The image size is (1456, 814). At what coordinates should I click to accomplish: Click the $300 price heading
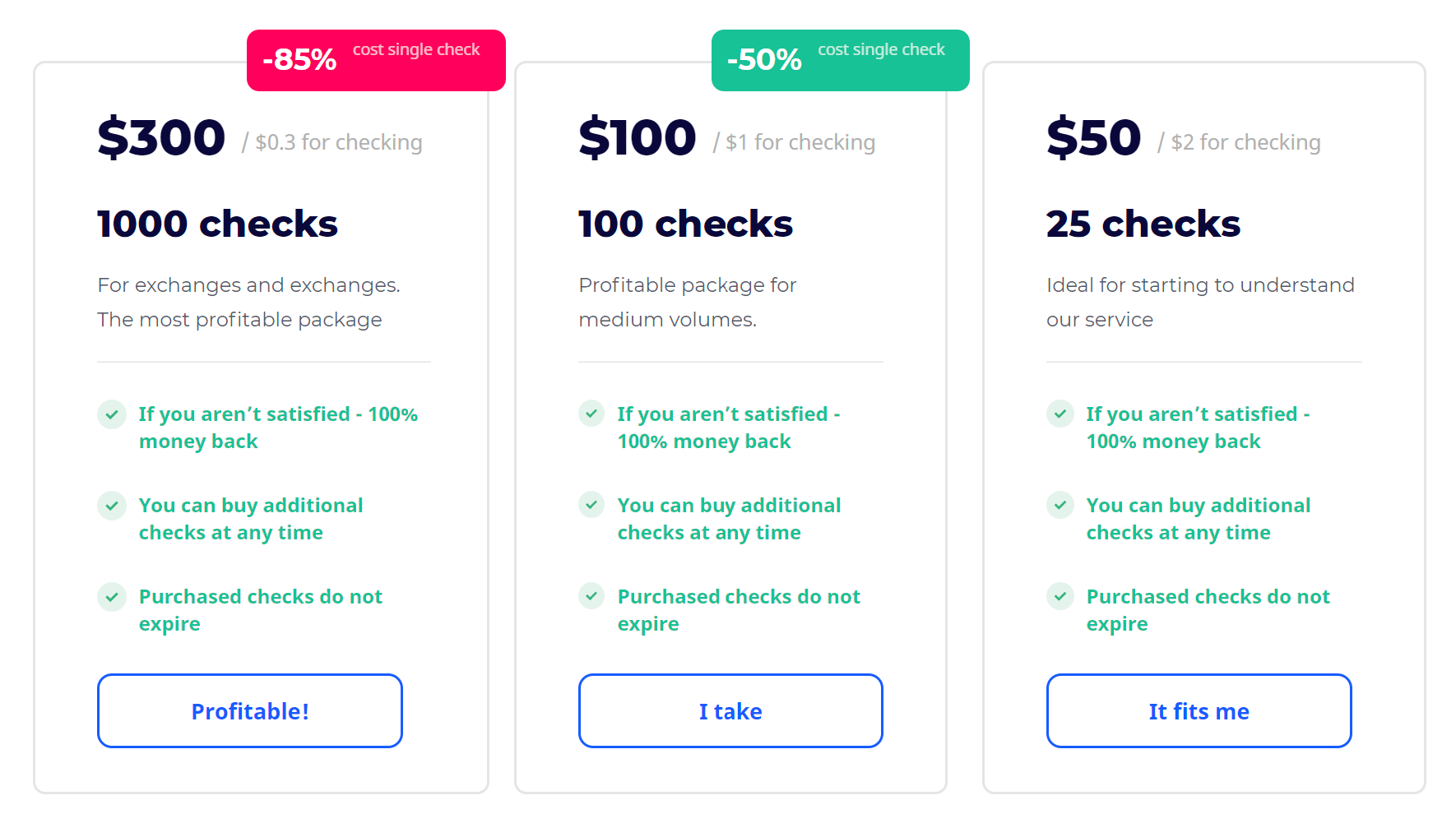(x=161, y=137)
